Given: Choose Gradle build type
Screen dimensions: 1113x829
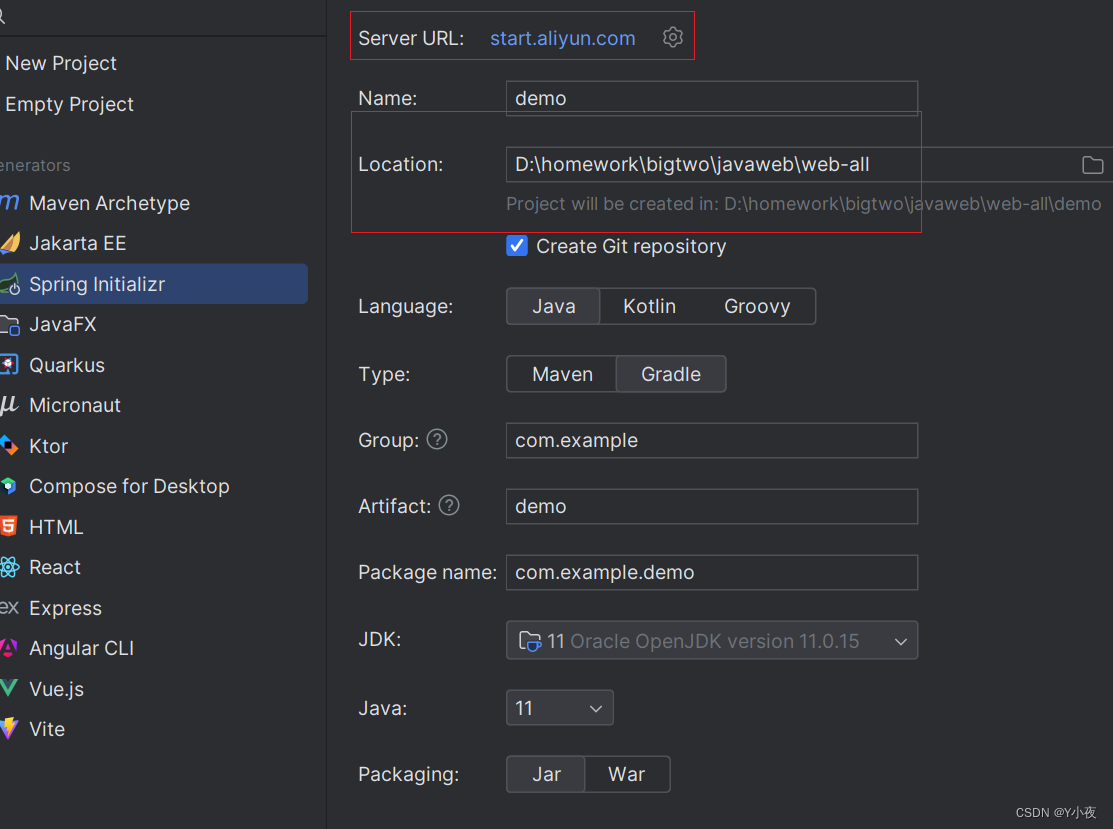Looking at the screenshot, I should (671, 374).
